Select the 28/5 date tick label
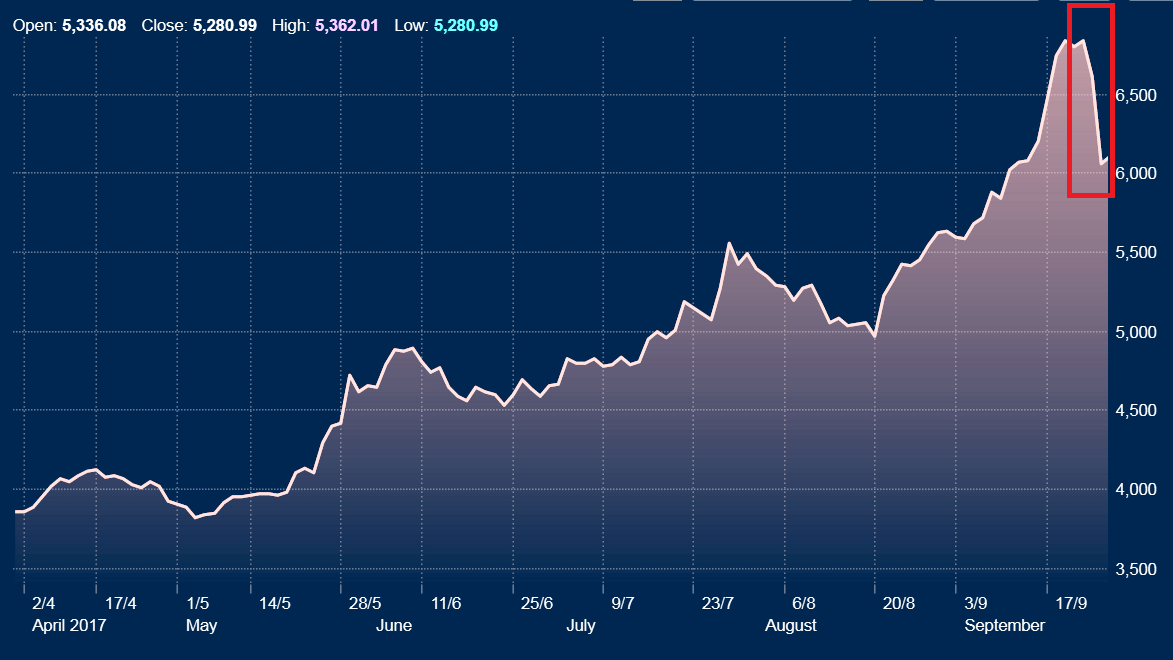1173x660 pixels. click(x=365, y=603)
